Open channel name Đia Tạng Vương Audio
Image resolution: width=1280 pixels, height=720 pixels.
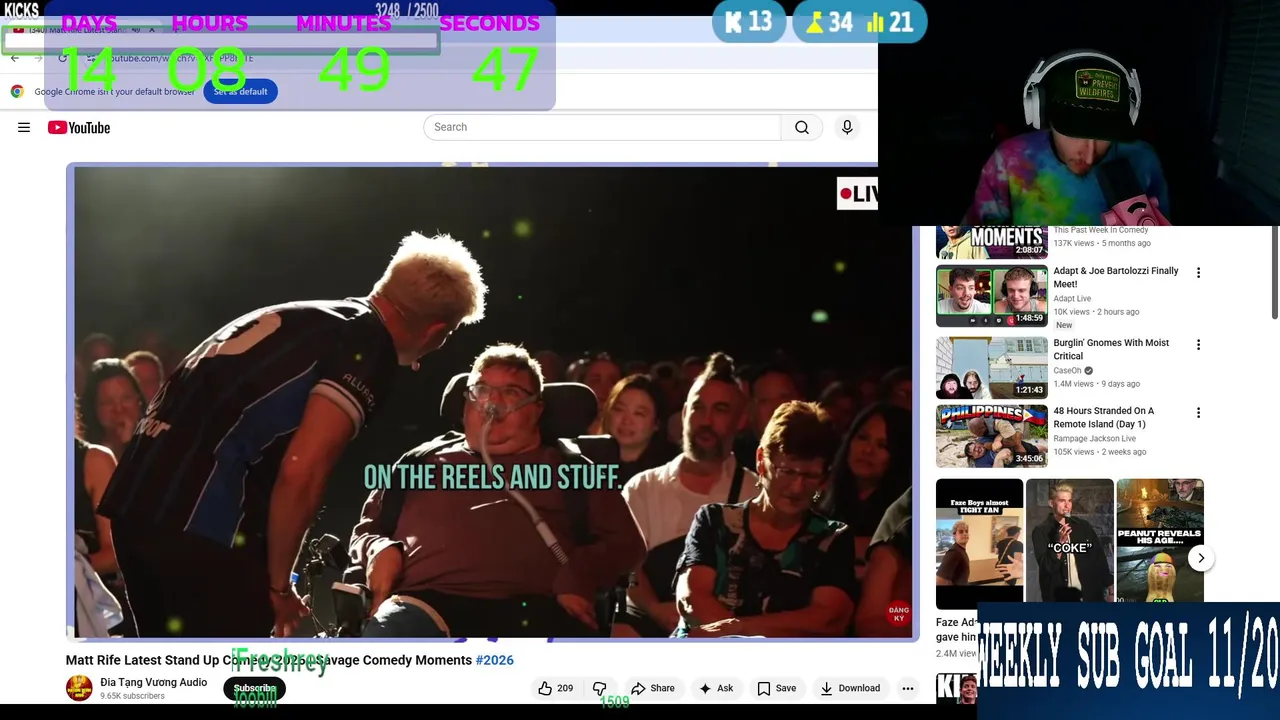(x=153, y=682)
